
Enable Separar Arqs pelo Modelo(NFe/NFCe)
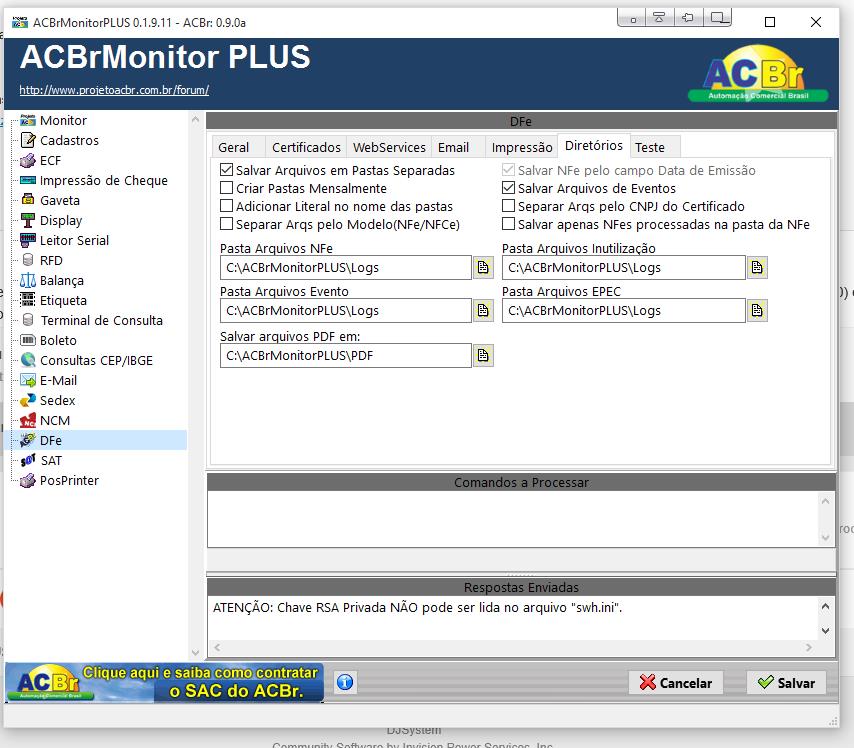tap(227, 224)
